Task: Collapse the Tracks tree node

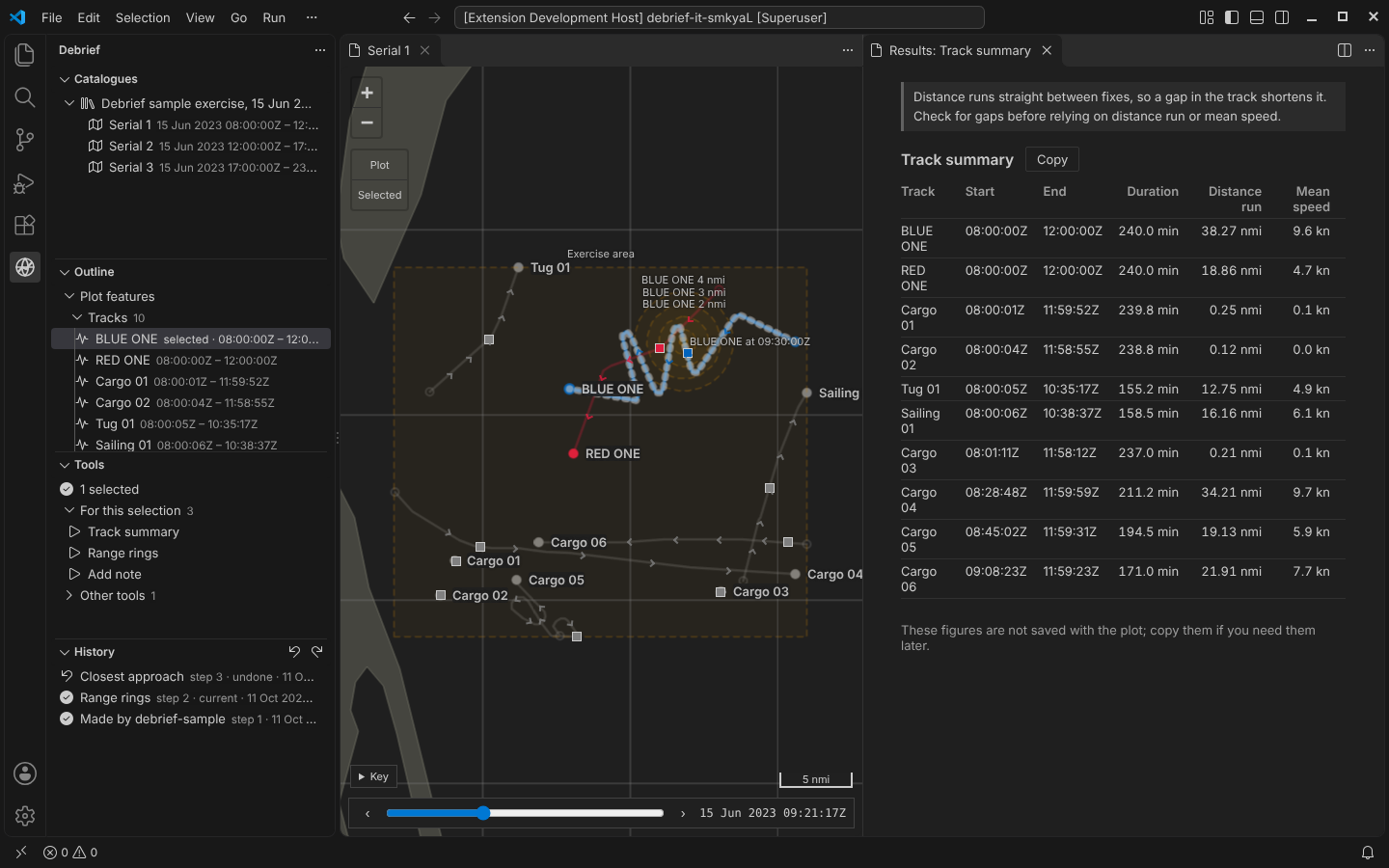Action: 77,317
